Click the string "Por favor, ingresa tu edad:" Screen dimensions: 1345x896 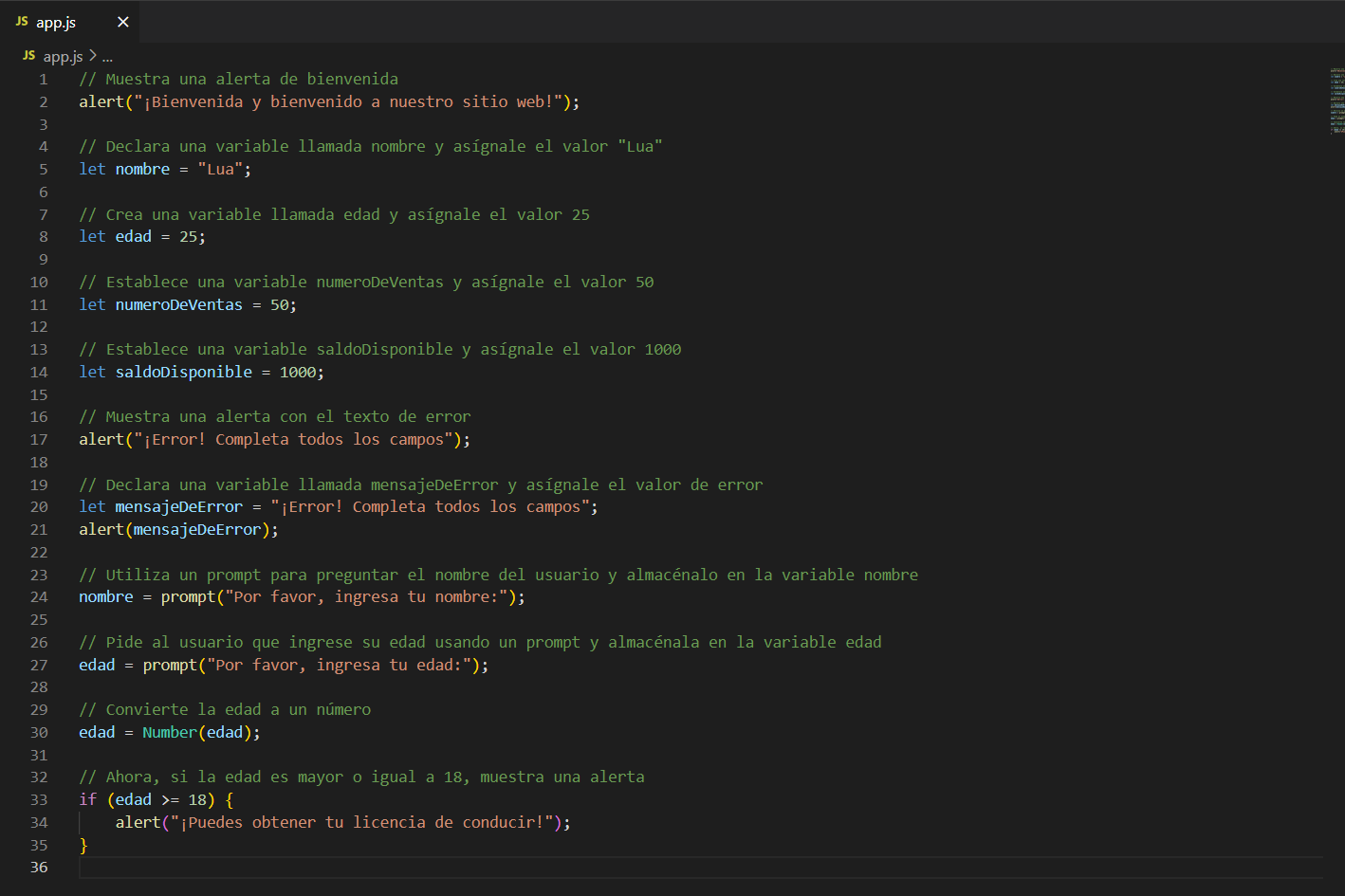coord(339,665)
